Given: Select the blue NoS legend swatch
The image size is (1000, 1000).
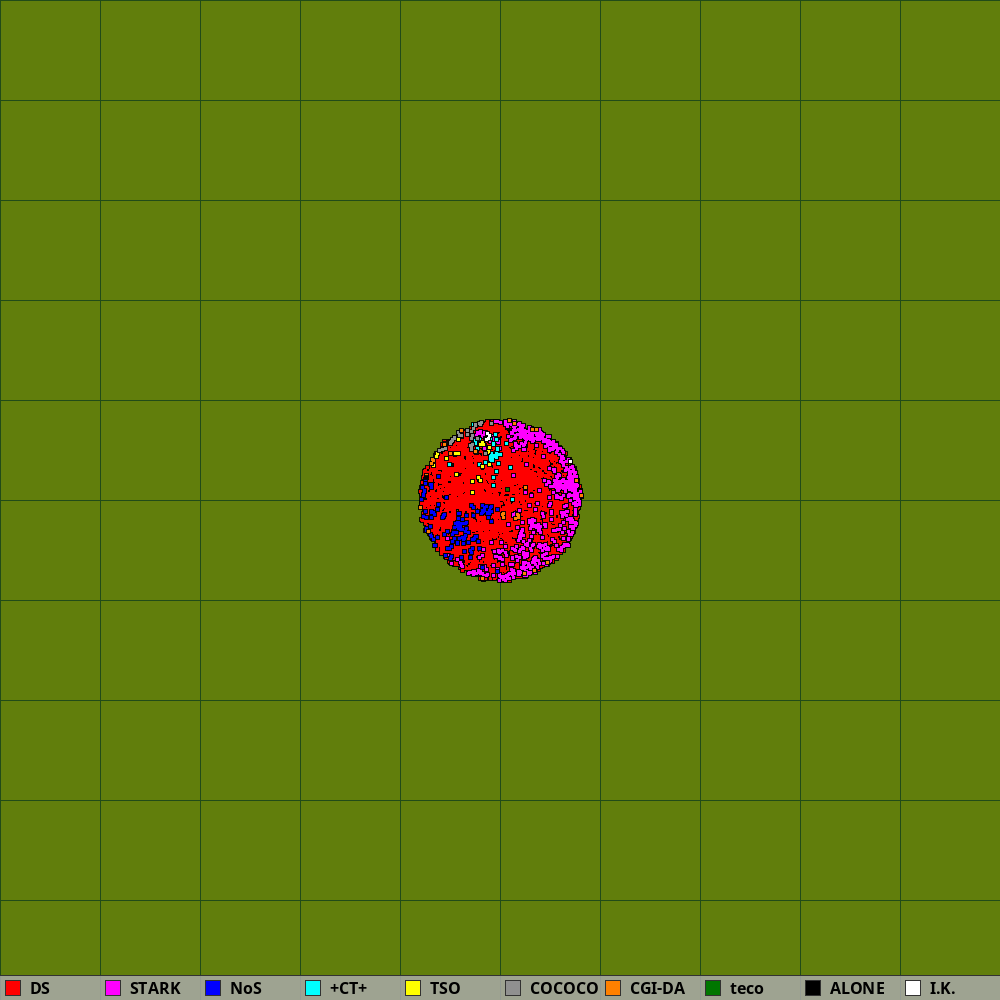Looking at the screenshot, I should tap(213, 988).
